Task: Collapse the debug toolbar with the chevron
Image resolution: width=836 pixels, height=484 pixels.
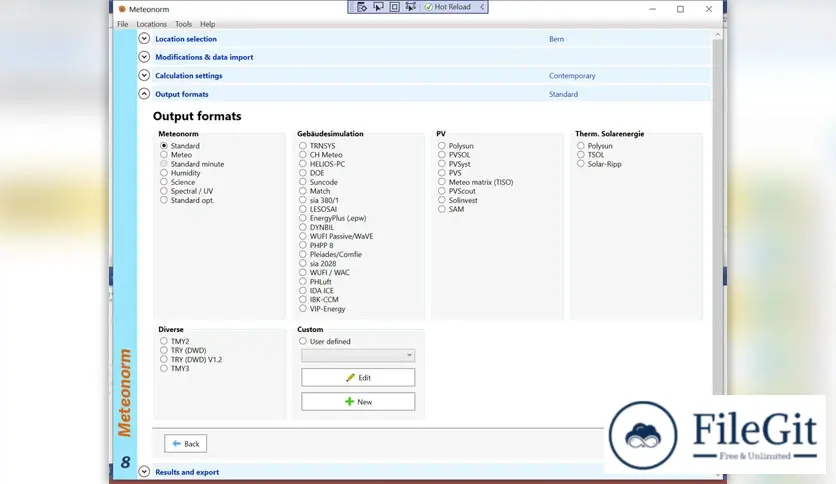Action: pyautogui.click(x=482, y=7)
